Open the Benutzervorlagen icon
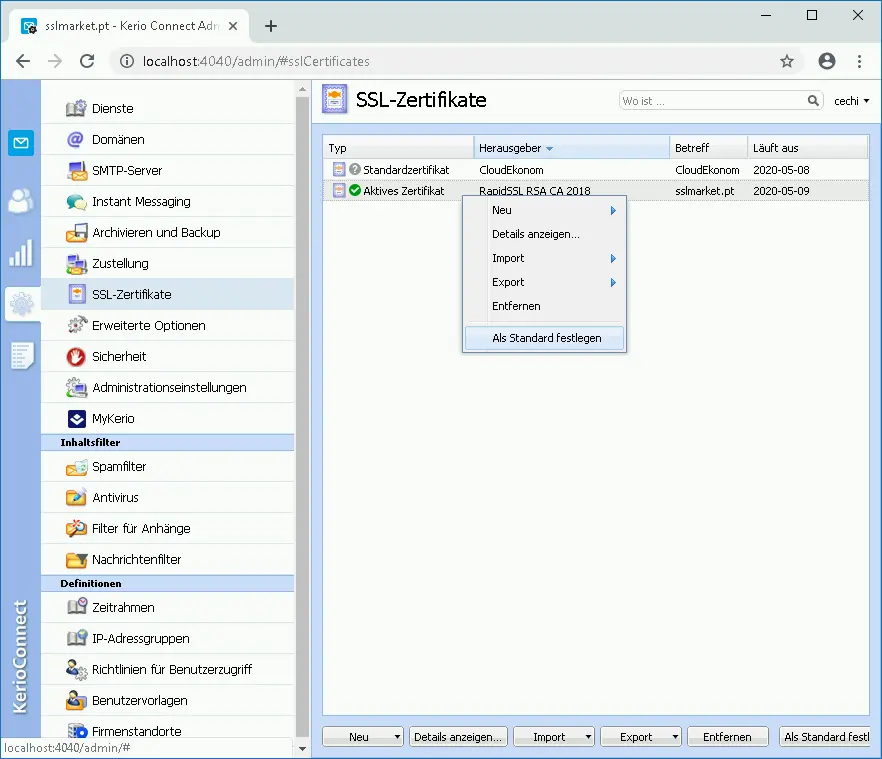 pos(76,700)
